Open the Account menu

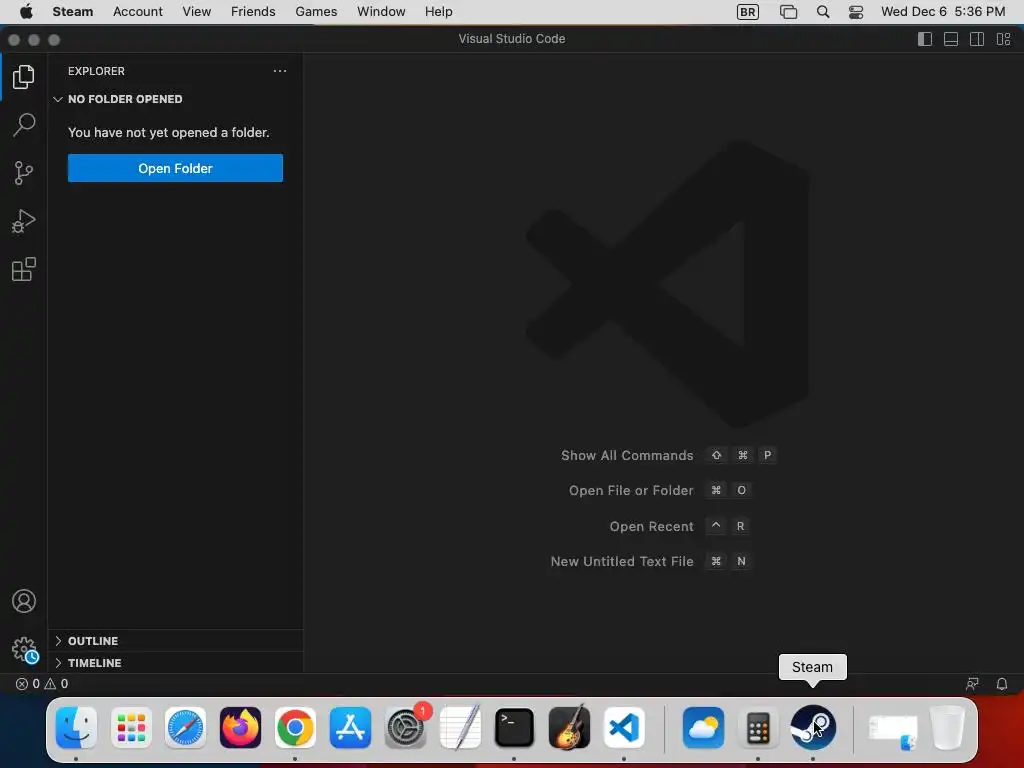(138, 12)
